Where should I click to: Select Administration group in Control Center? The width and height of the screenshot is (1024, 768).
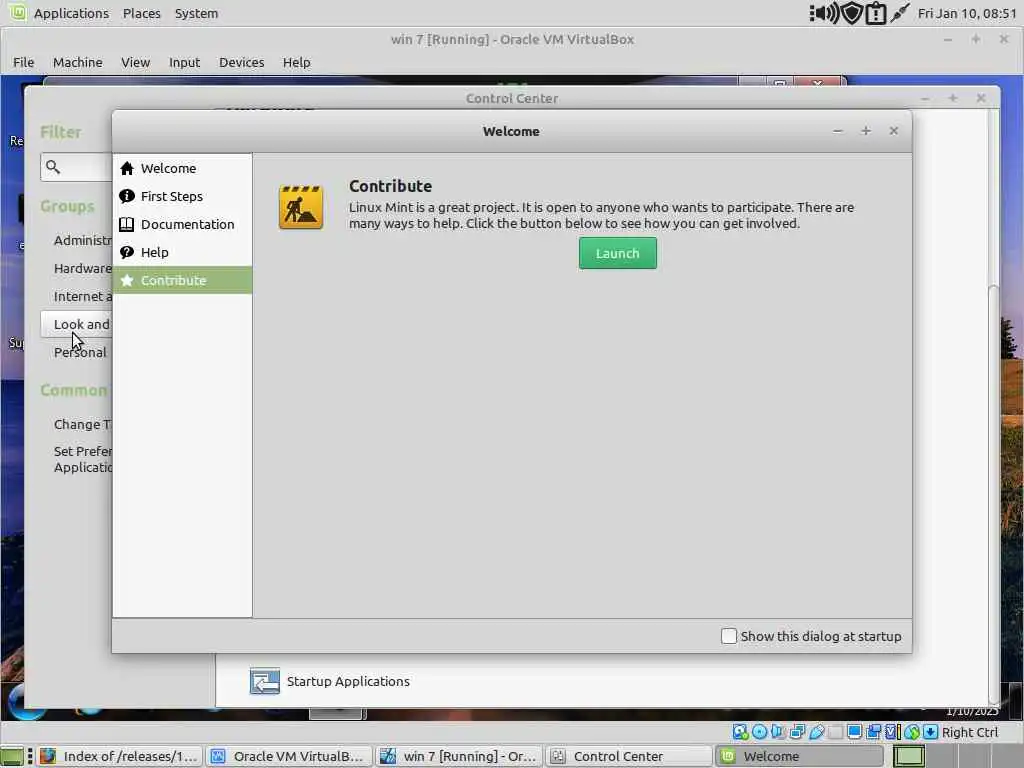tap(82, 240)
